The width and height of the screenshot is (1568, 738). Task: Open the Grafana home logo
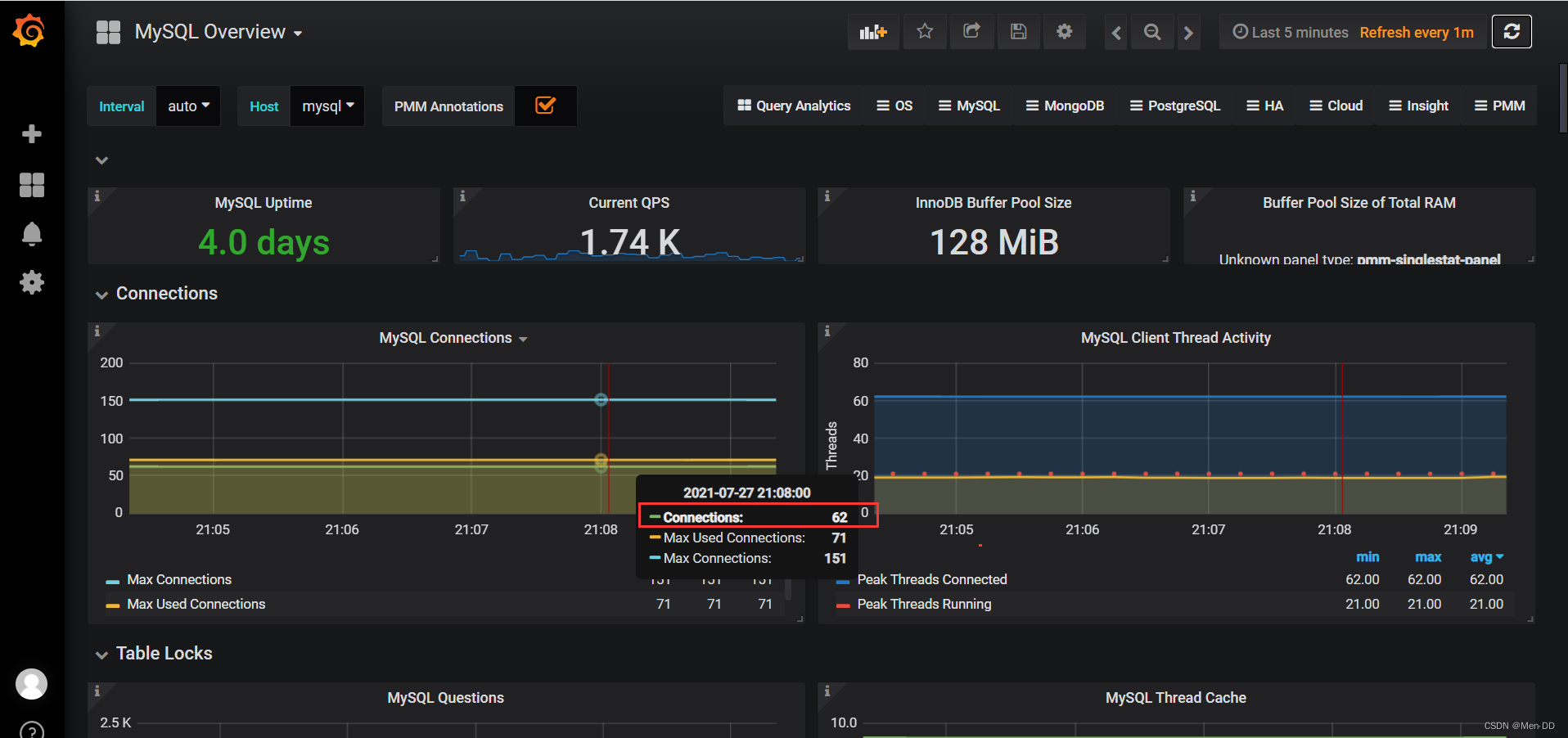click(29, 31)
